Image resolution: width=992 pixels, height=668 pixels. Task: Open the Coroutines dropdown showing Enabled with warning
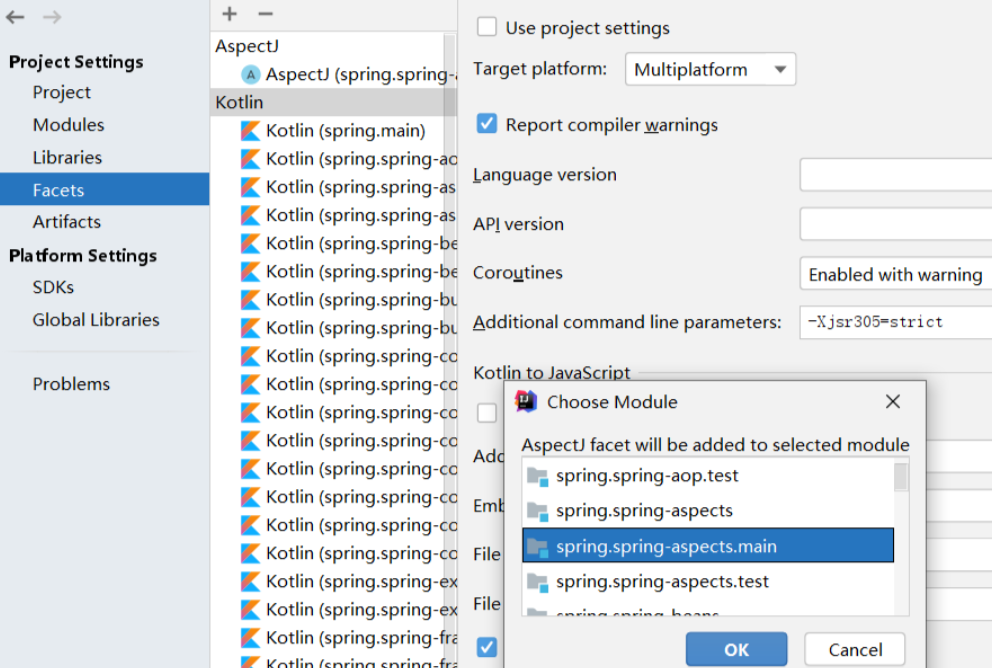893,273
